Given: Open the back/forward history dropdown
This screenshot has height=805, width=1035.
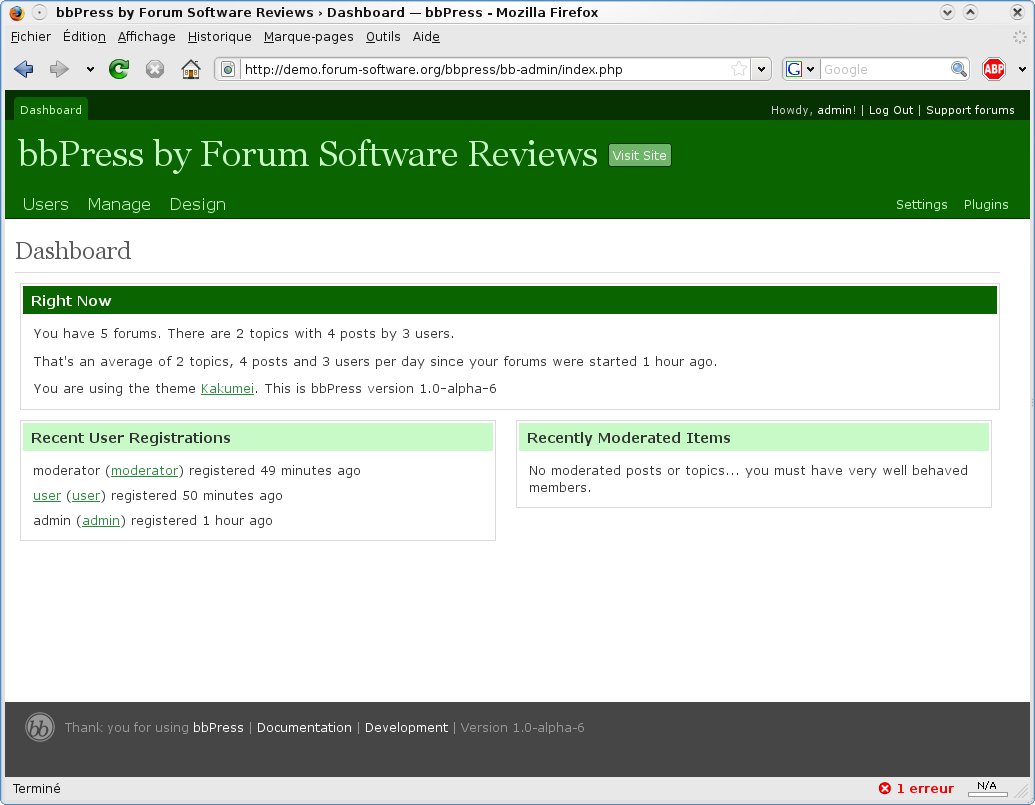Looking at the screenshot, I should [x=90, y=69].
